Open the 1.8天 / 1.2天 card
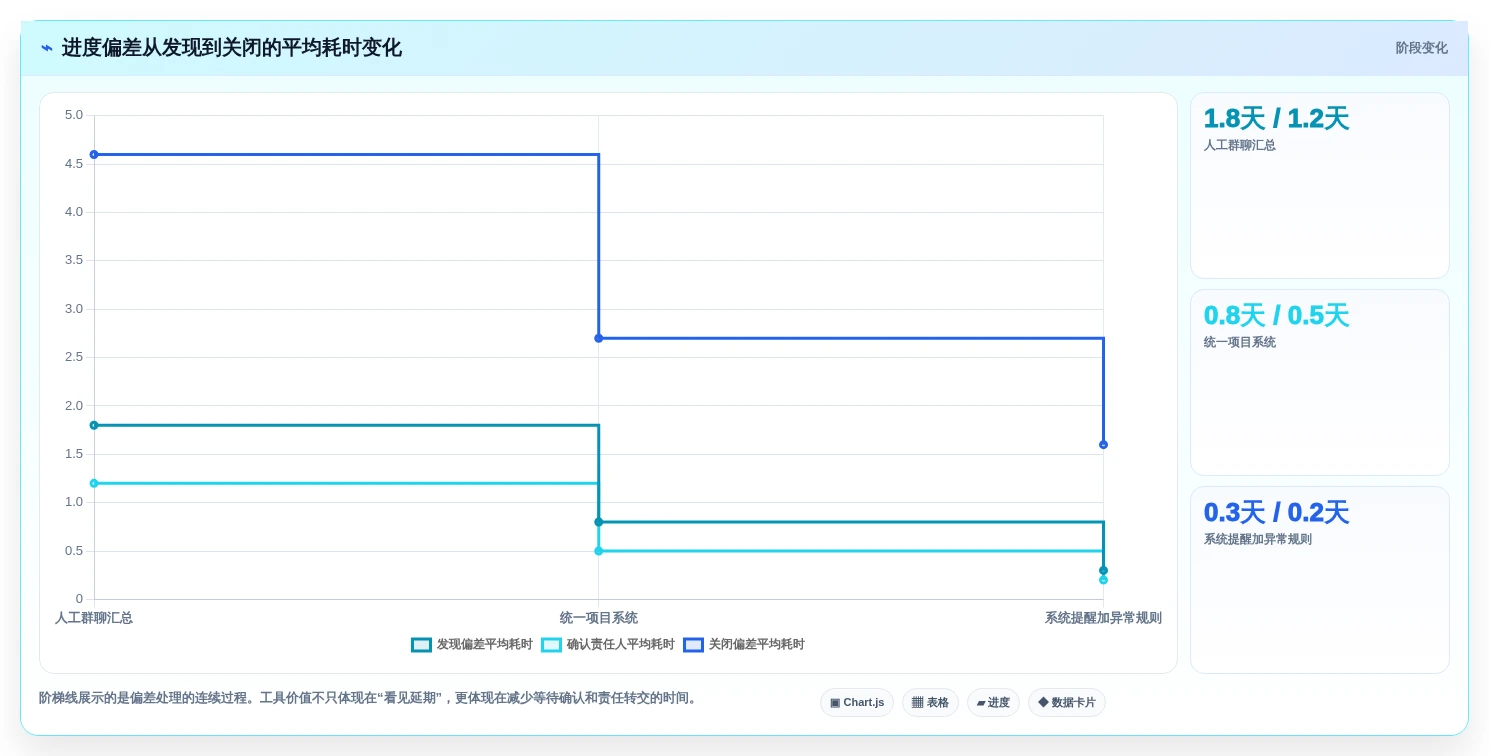 [1319, 185]
